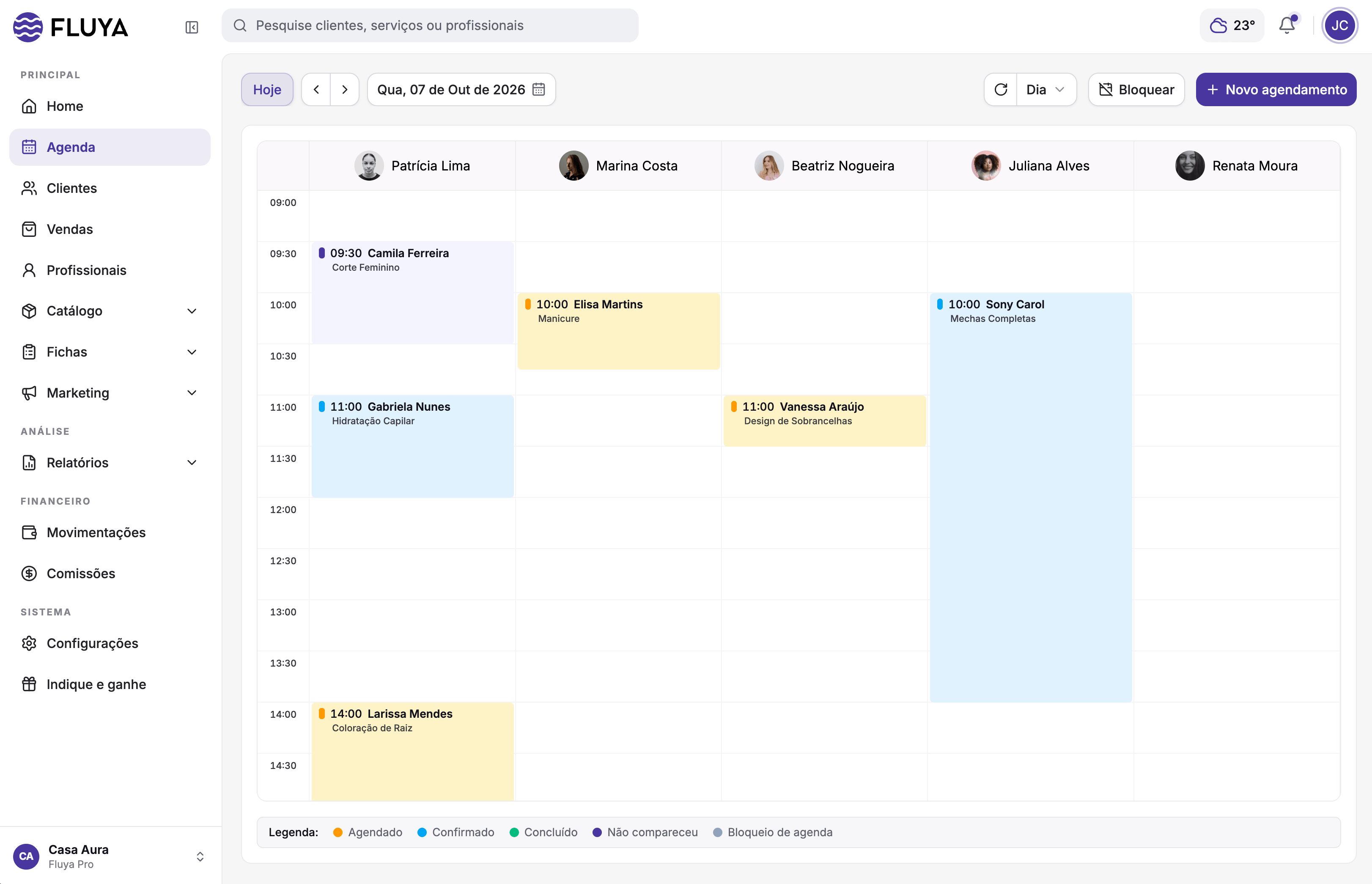Click Juliana Alves avatar
Viewport: 1372px width, 884px height.
point(986,166)
